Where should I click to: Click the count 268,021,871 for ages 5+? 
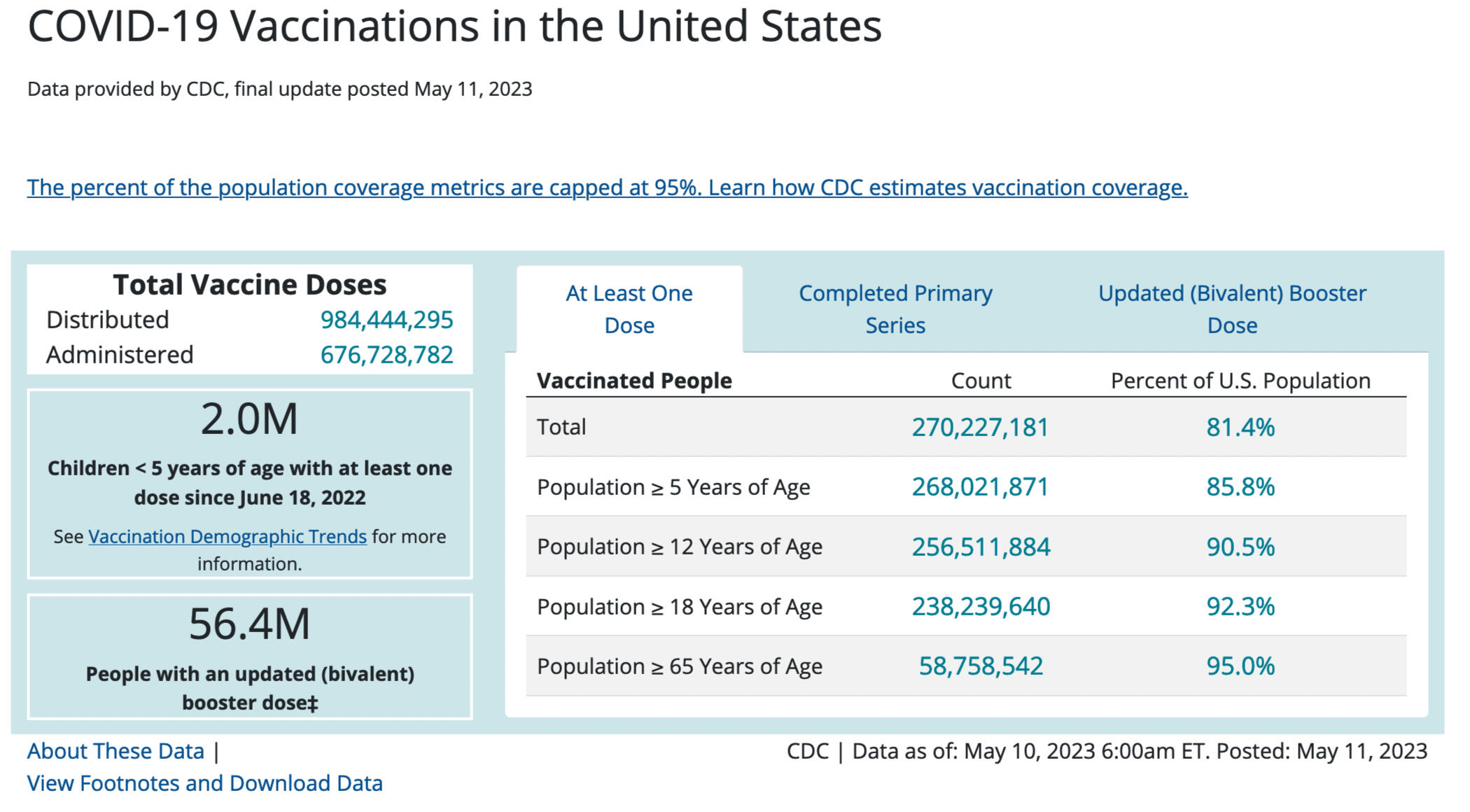[x=980, y=486]
